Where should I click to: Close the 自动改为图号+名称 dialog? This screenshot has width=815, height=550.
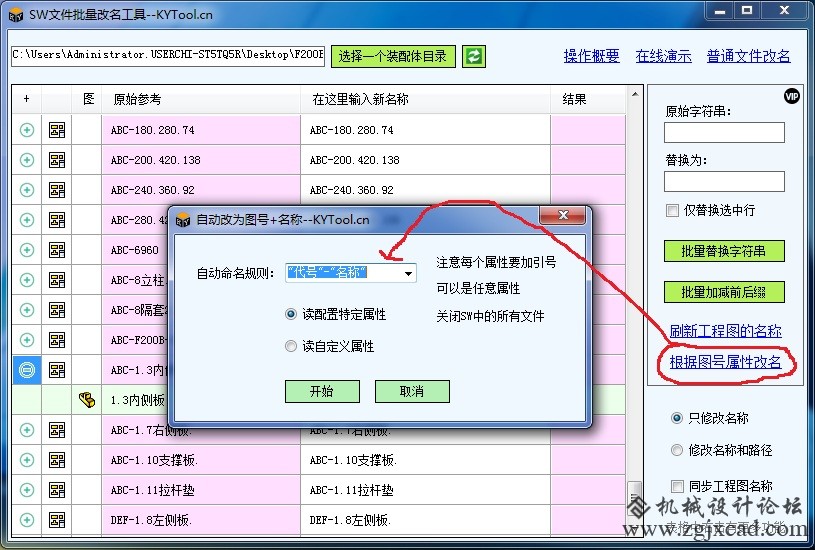click(563, 215)
